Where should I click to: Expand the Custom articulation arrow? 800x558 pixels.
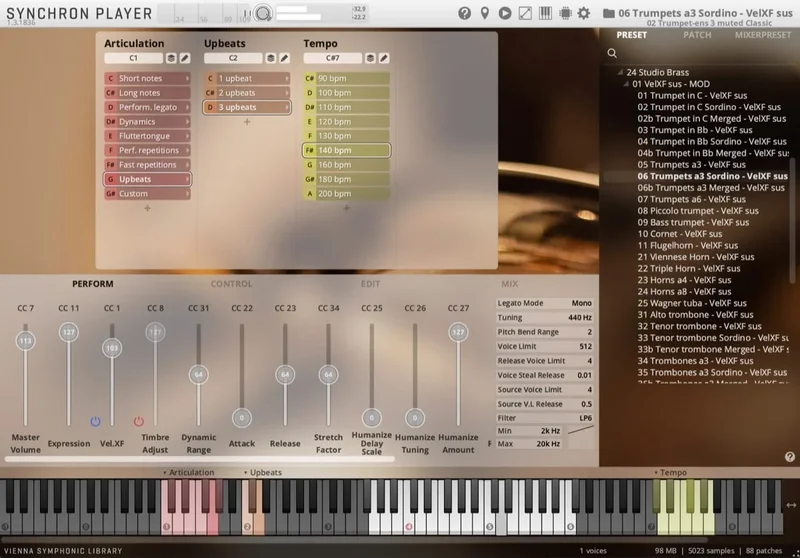[x=187, y=194]
